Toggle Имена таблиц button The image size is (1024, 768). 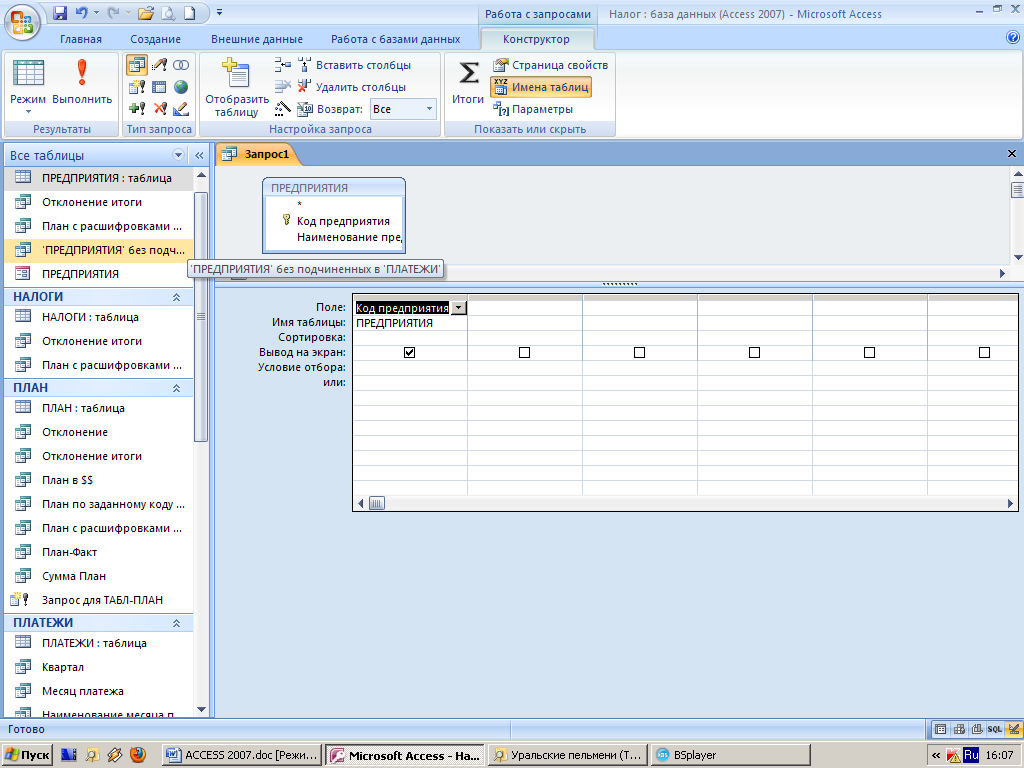541,87
